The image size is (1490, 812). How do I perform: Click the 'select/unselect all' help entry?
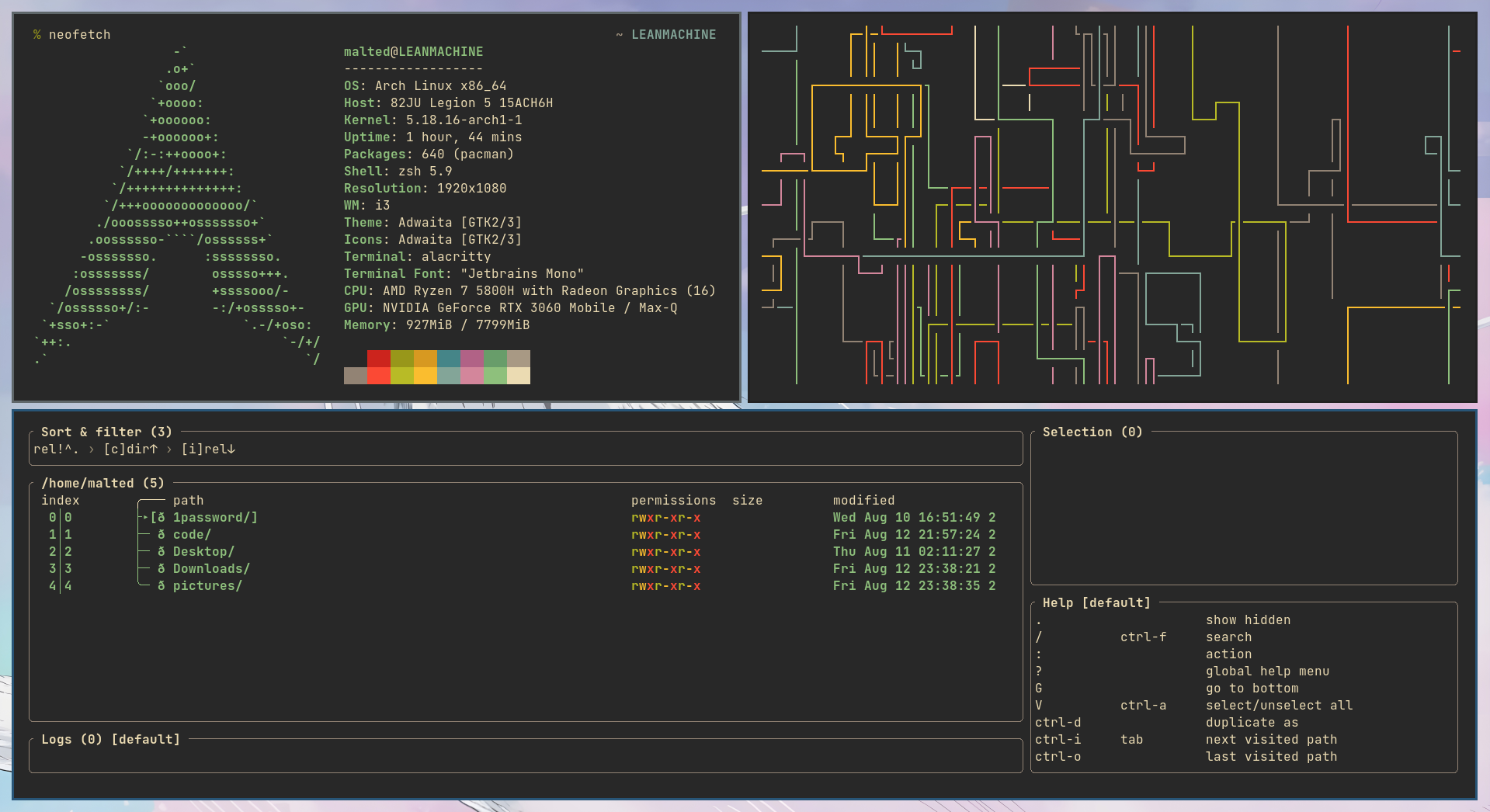click(1279, 706)
